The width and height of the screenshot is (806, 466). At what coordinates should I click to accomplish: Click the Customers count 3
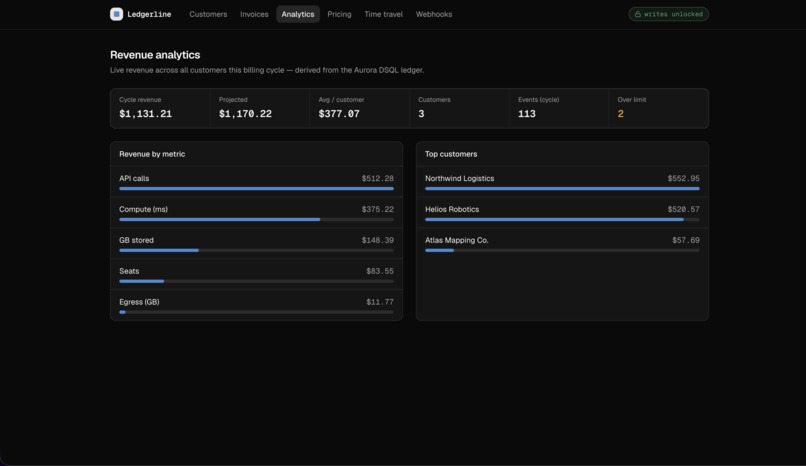422,114
